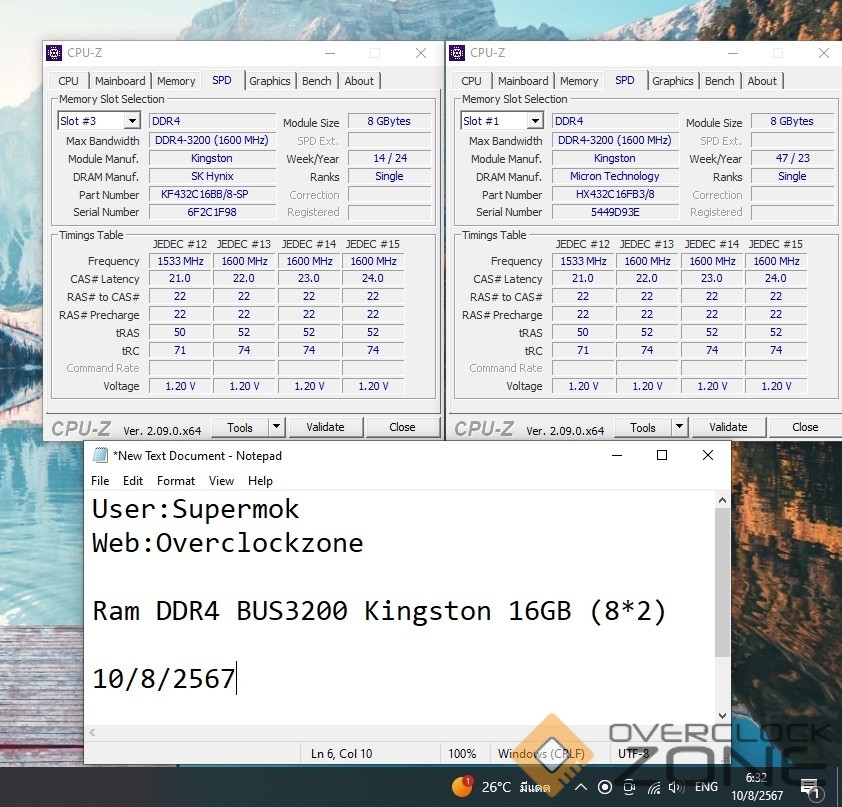
Task: Click the Close button in the Slot #3 CPU-Z window
Action: 402,427
